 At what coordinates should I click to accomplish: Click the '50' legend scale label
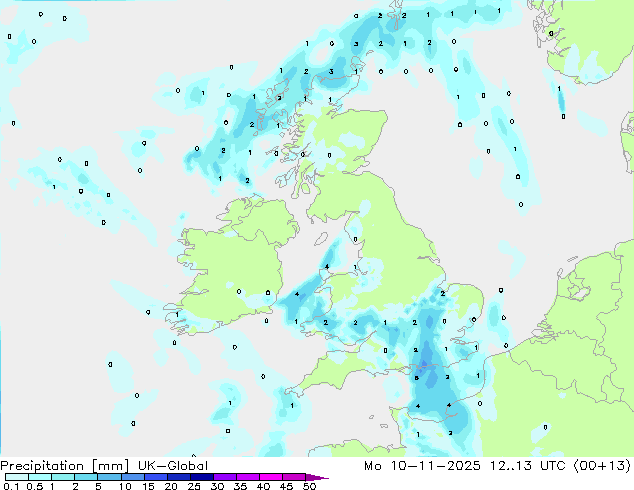point(309,486)
